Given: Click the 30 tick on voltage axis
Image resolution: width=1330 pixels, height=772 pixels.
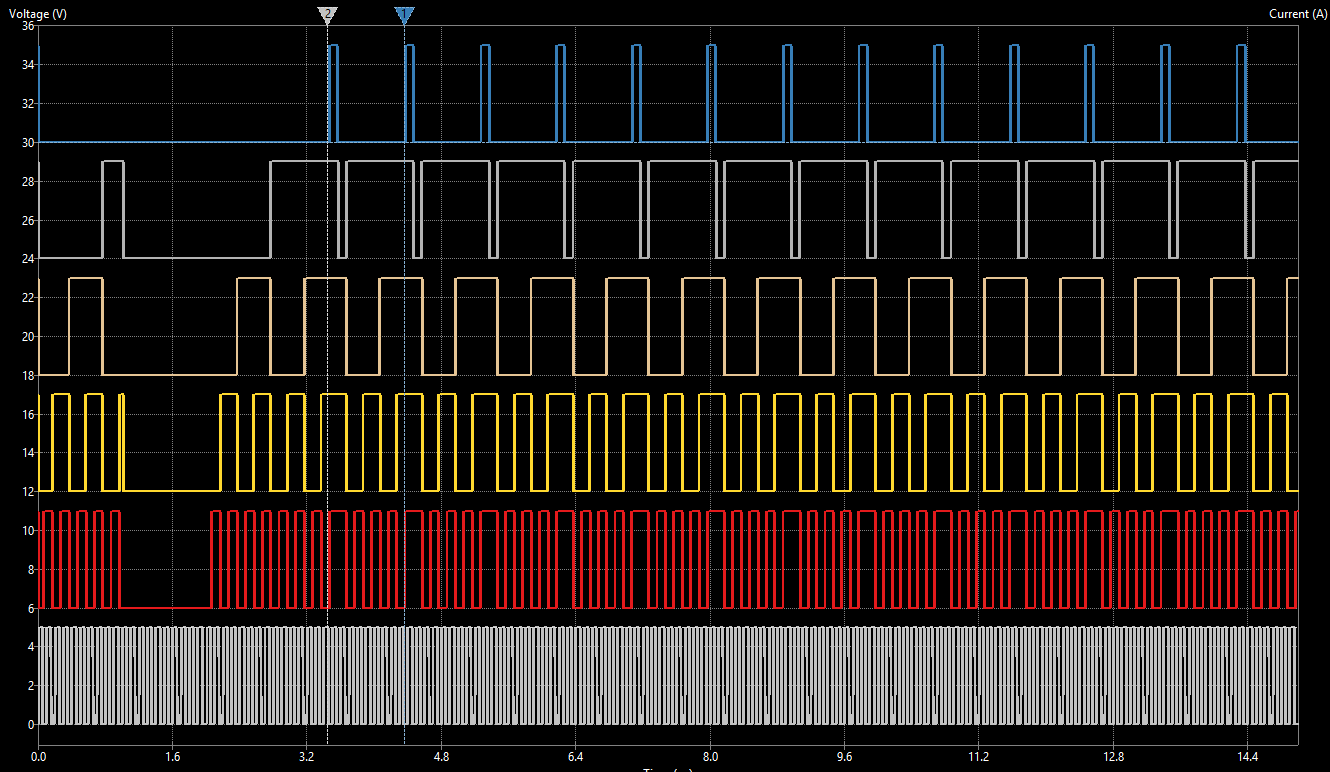Looking at the screenshot, I should pos(28,142).
